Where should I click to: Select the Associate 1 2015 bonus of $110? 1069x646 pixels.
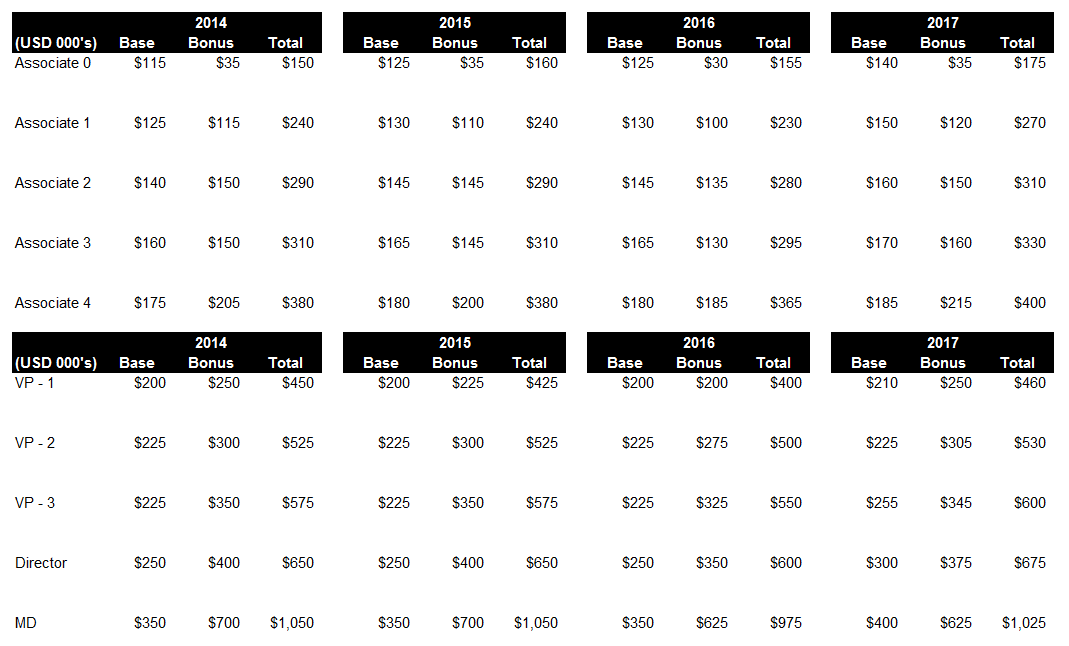pyautogui.click(x=468, y=123)
